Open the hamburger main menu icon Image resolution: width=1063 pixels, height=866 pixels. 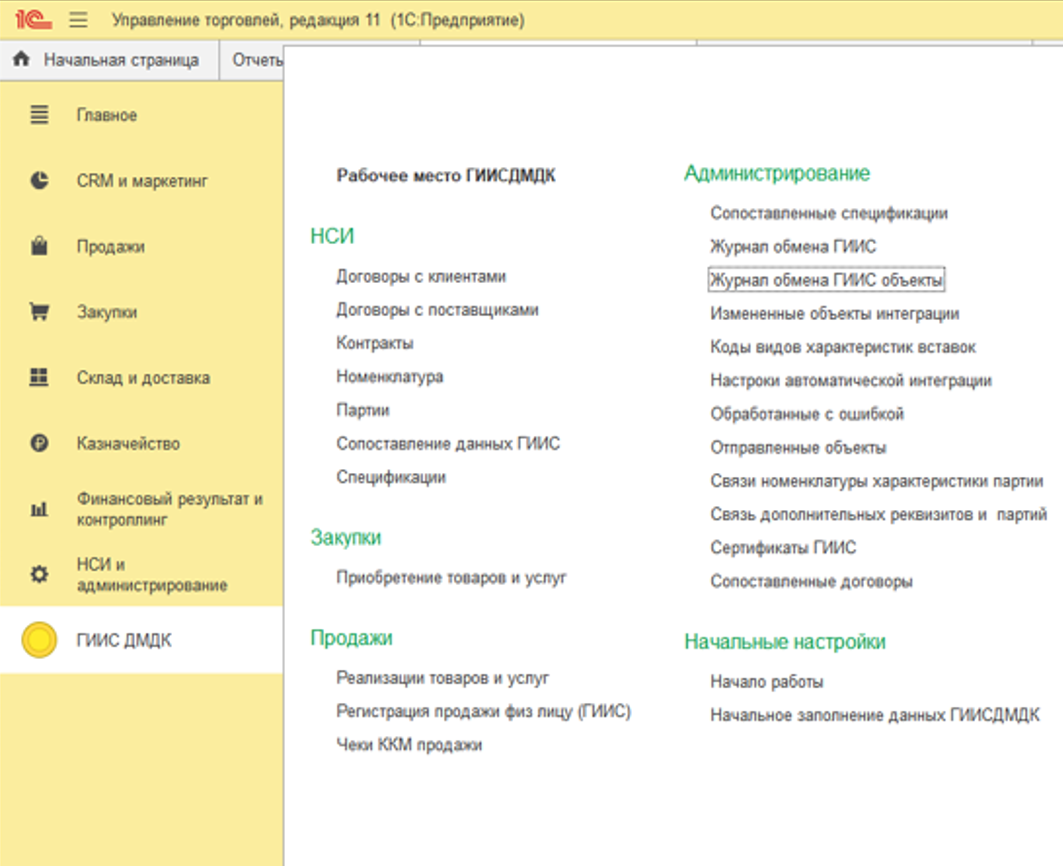tap(78, 20)
